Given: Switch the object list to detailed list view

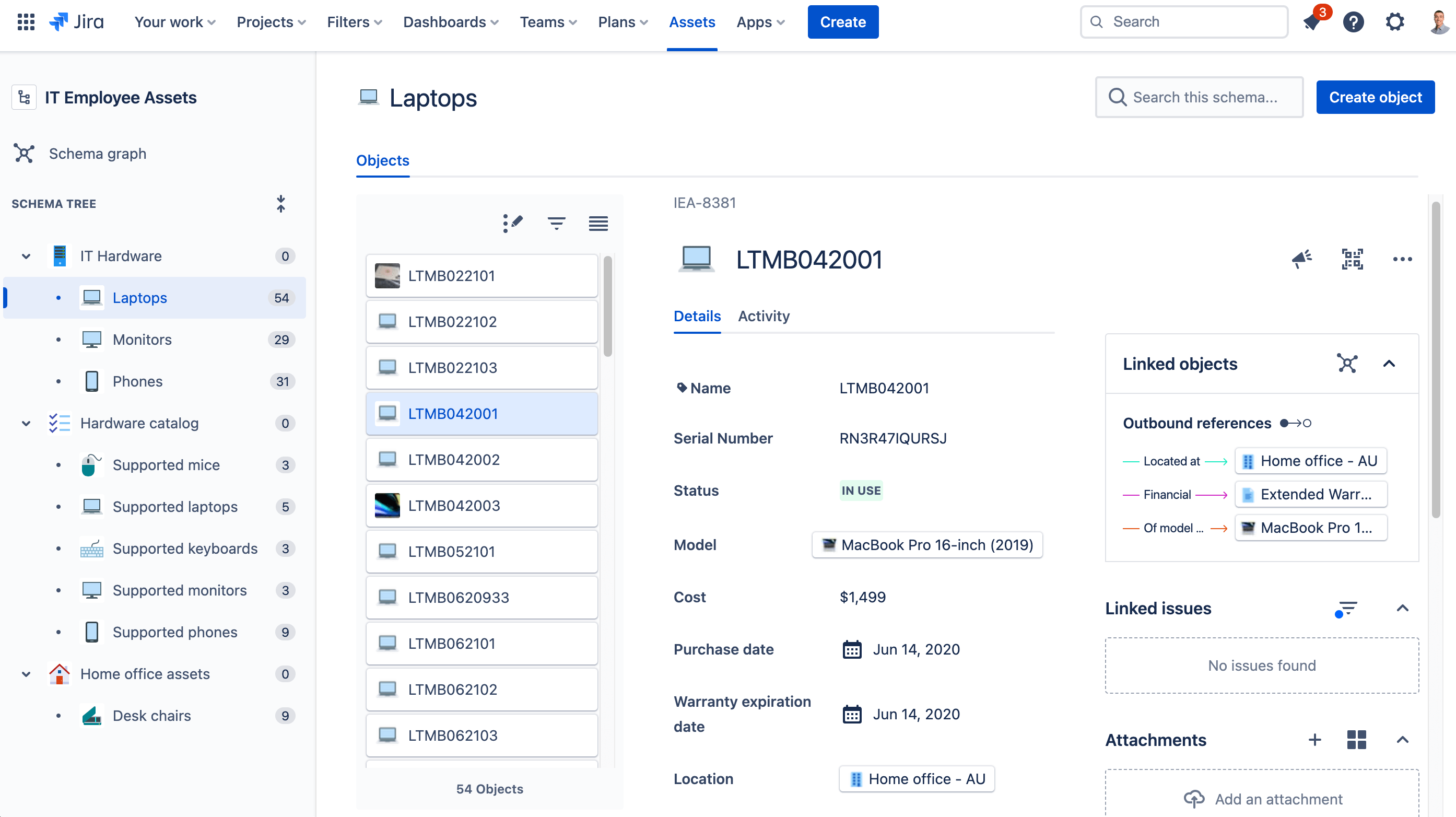Looking at the screenshot, I should click(x=598, y=223).
